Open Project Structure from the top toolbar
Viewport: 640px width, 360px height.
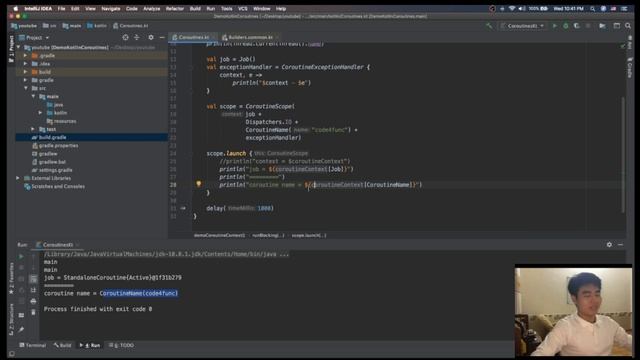602,26
